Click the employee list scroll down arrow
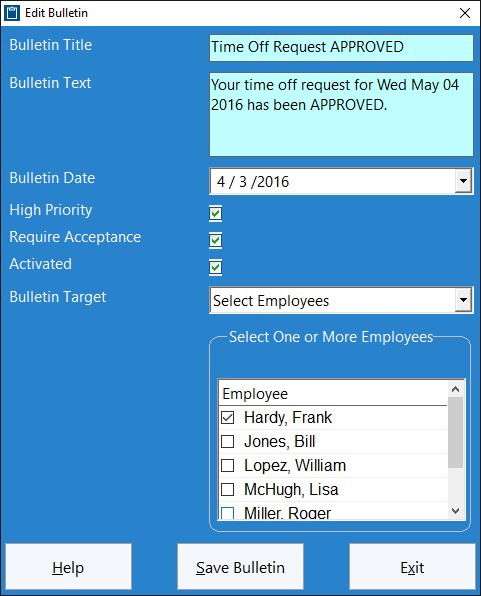 tap(456, 511)
